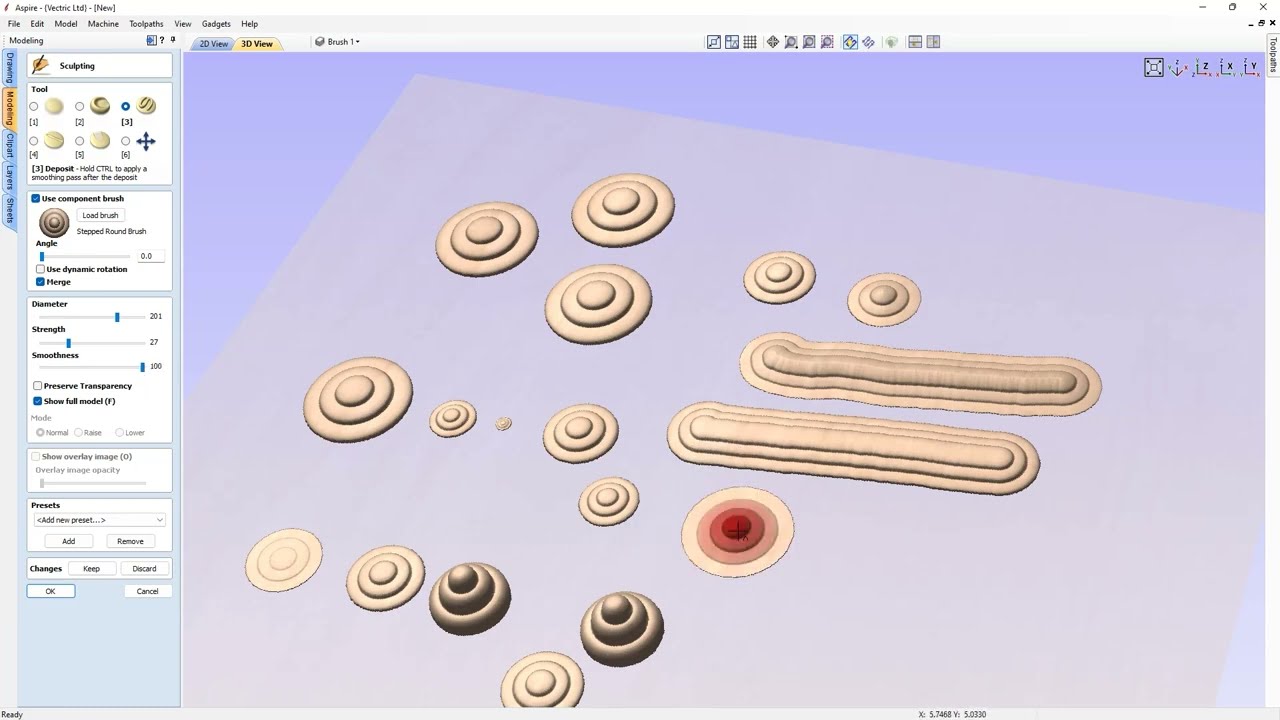This screenshot has height=720, width=1280.
Task: Click the Discard changes button
Action: click(144, 568)
